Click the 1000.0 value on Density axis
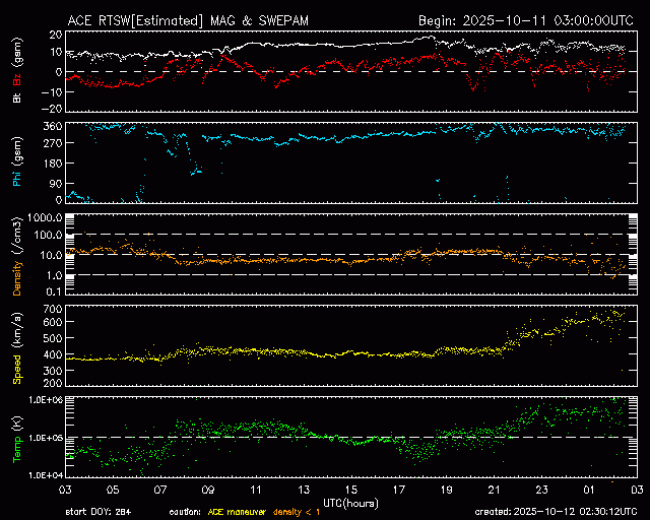 point(46,217)
